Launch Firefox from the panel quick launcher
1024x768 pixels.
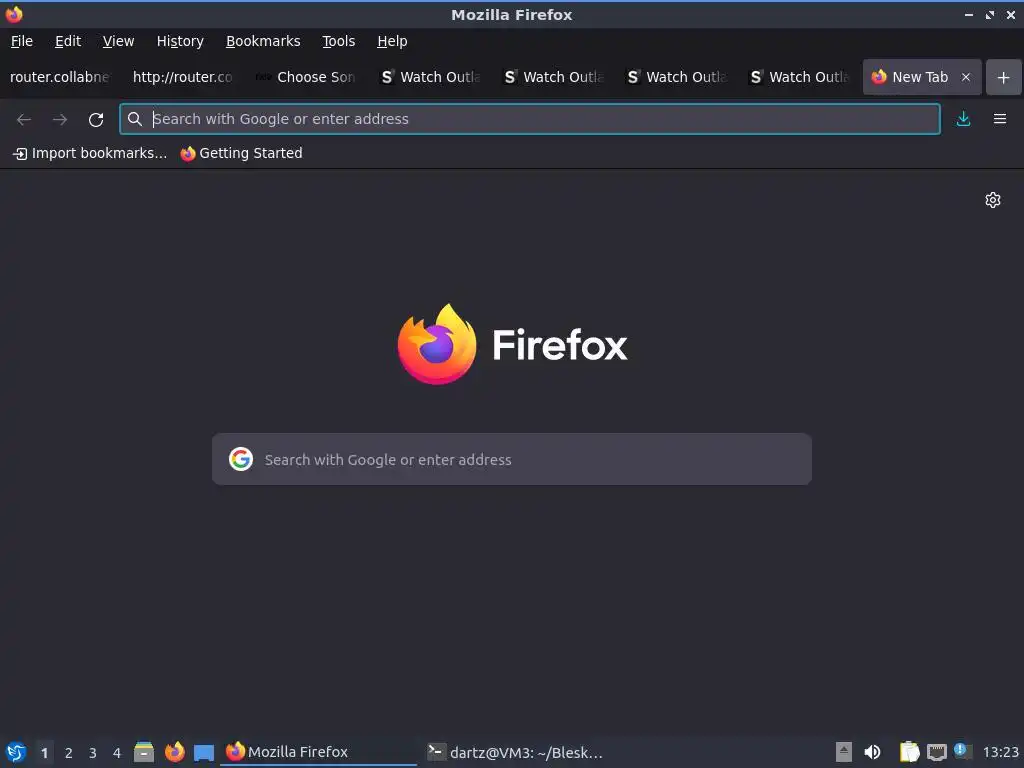[174, 752]
